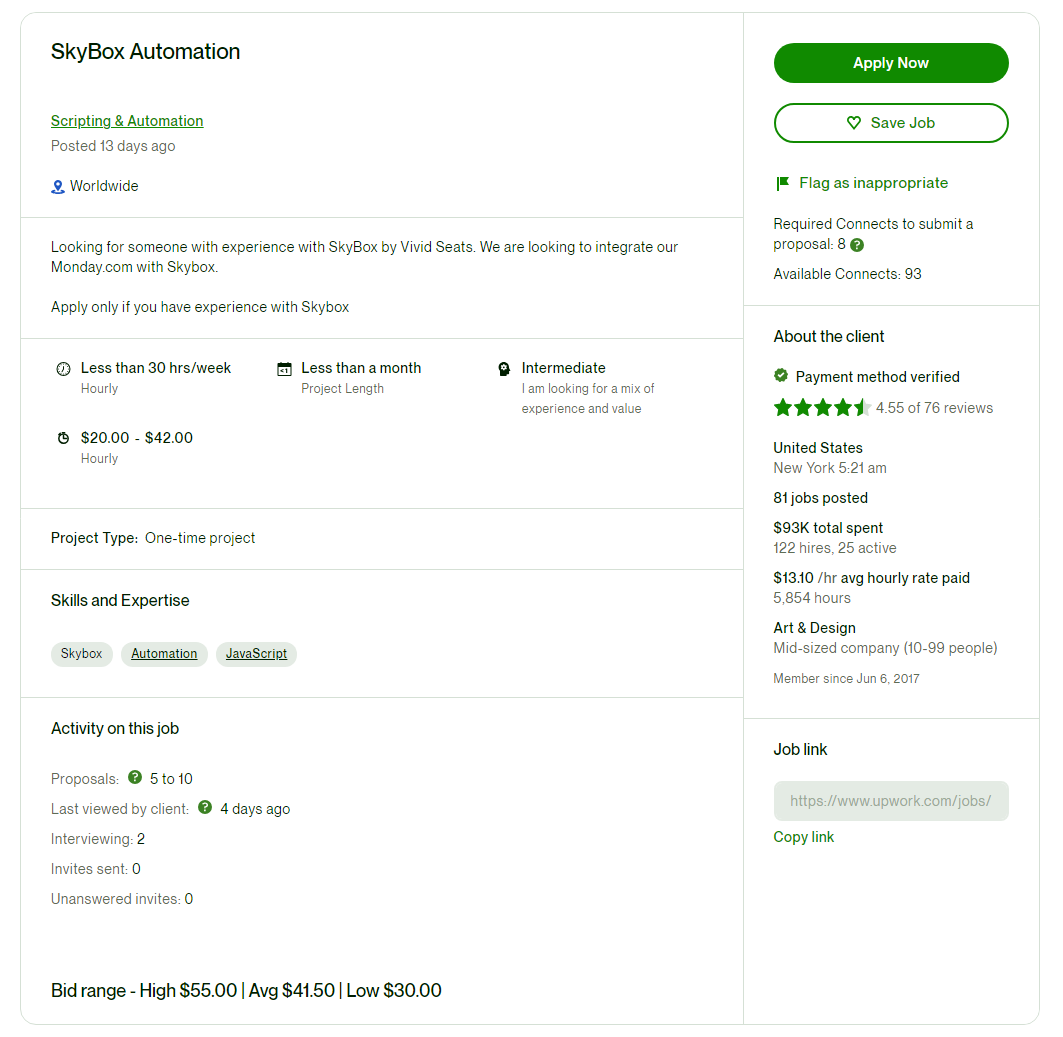Select the SkyBox Automation job title

point(145,52)
